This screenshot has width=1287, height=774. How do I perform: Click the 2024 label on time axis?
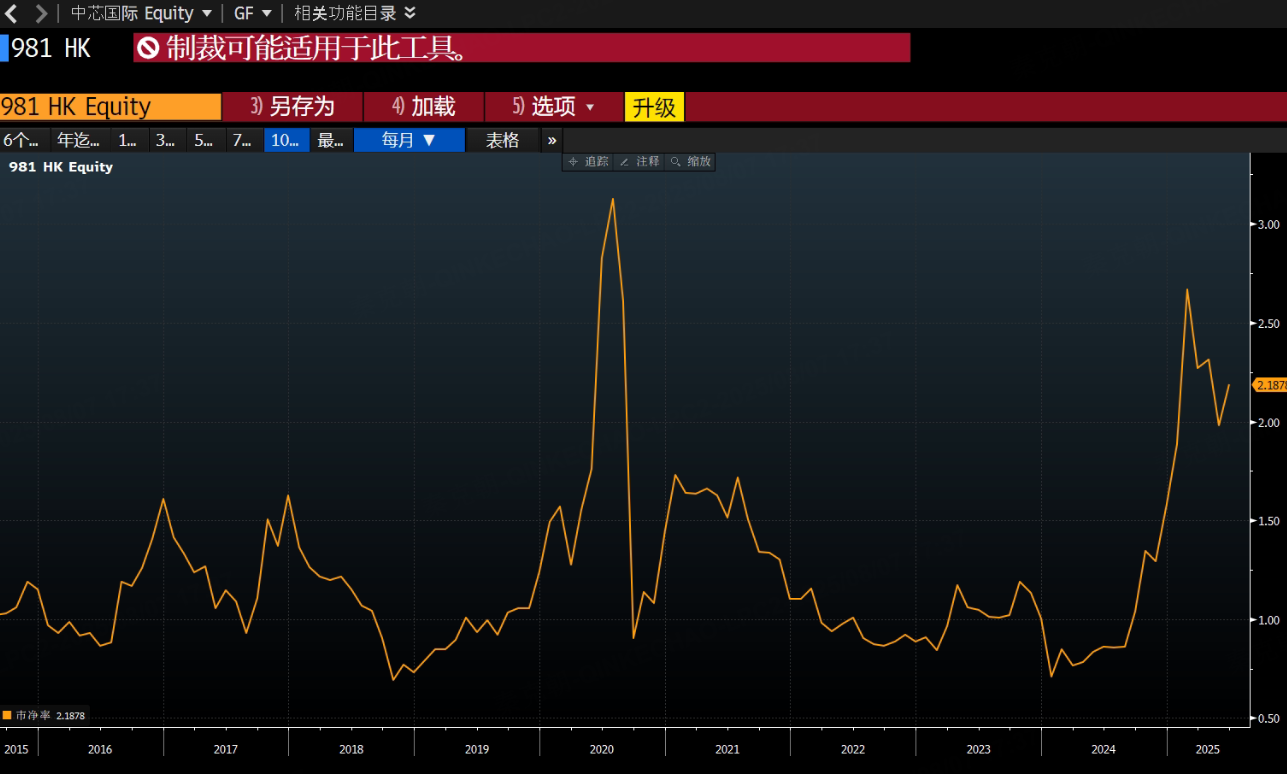(x=1103, y=749)
